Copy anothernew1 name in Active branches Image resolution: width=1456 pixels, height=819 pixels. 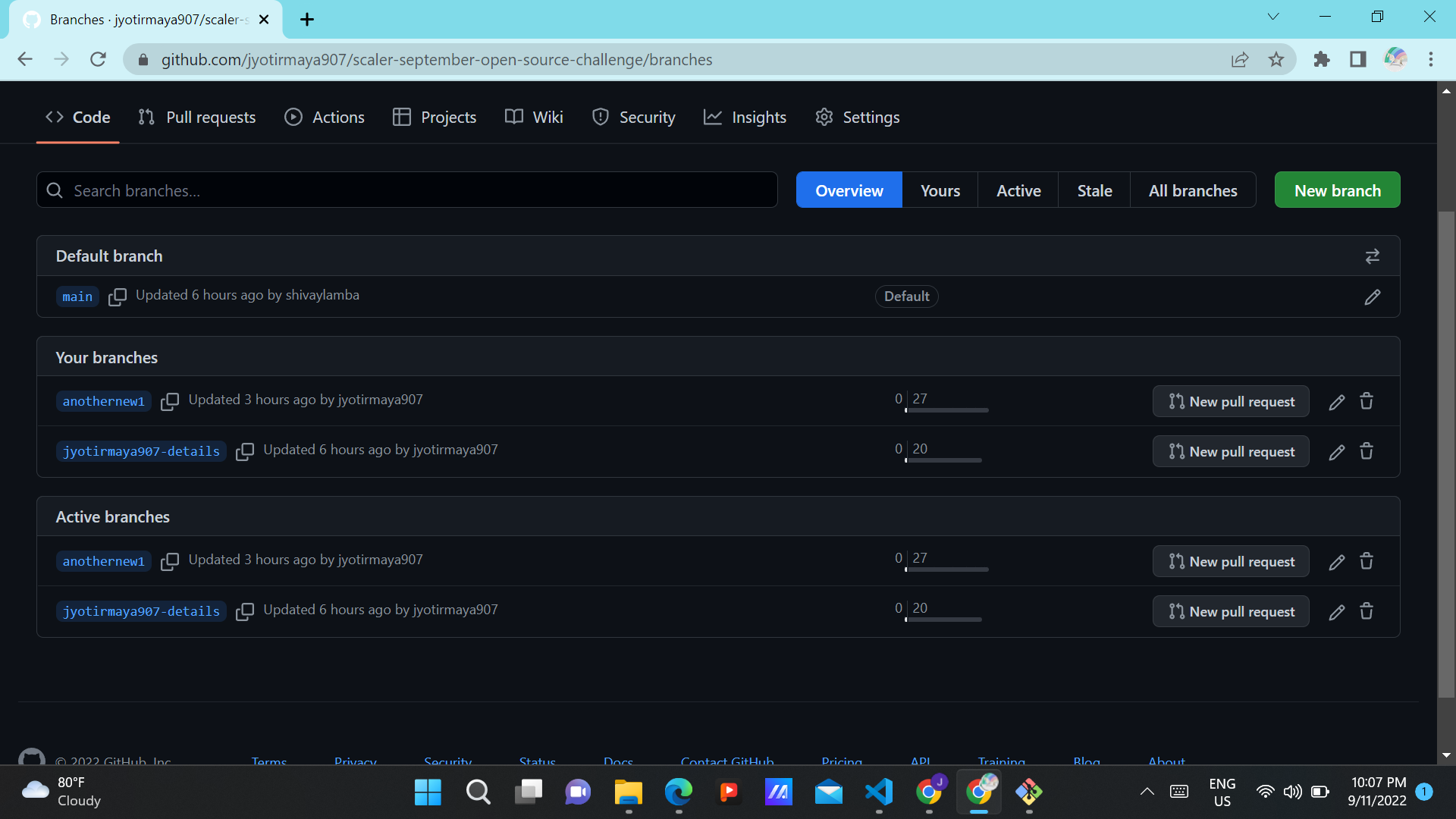[170, 561]
